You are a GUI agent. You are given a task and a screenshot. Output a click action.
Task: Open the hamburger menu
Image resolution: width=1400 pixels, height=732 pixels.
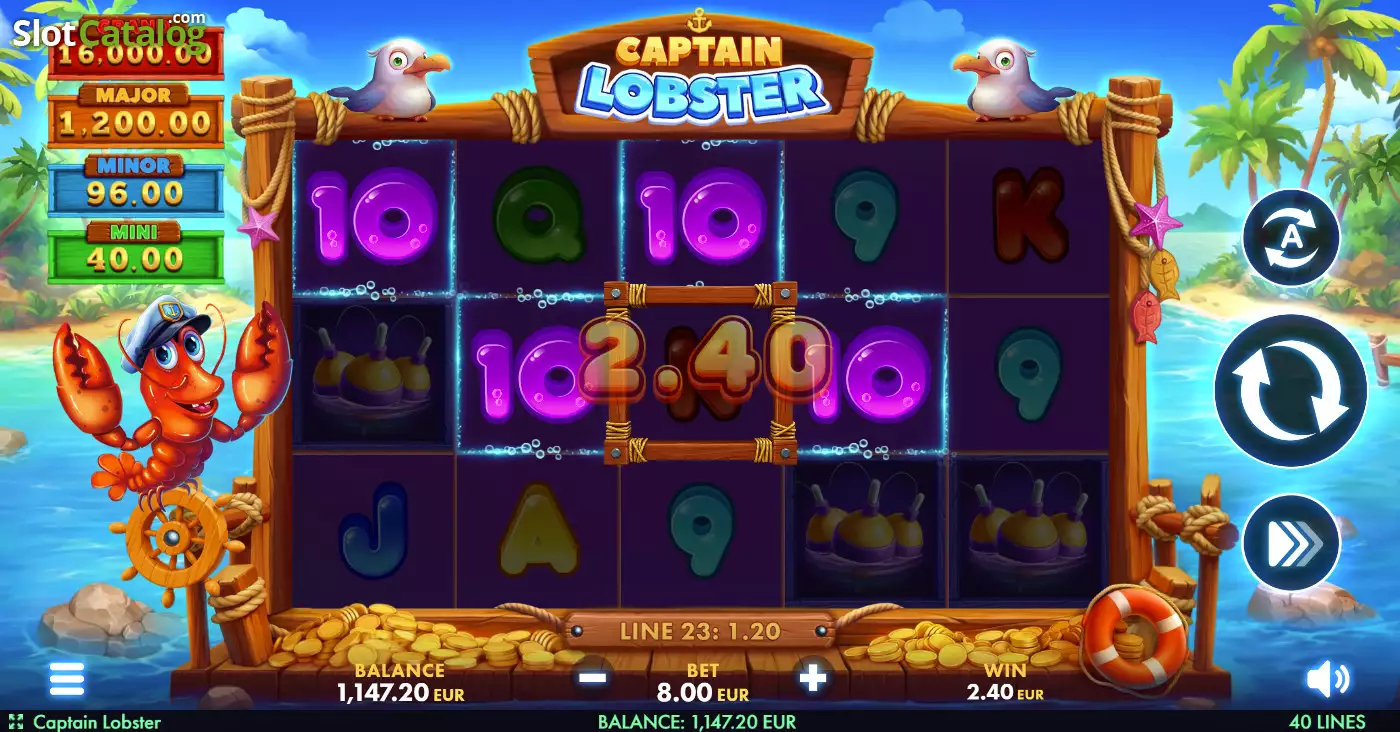(67, 679)
